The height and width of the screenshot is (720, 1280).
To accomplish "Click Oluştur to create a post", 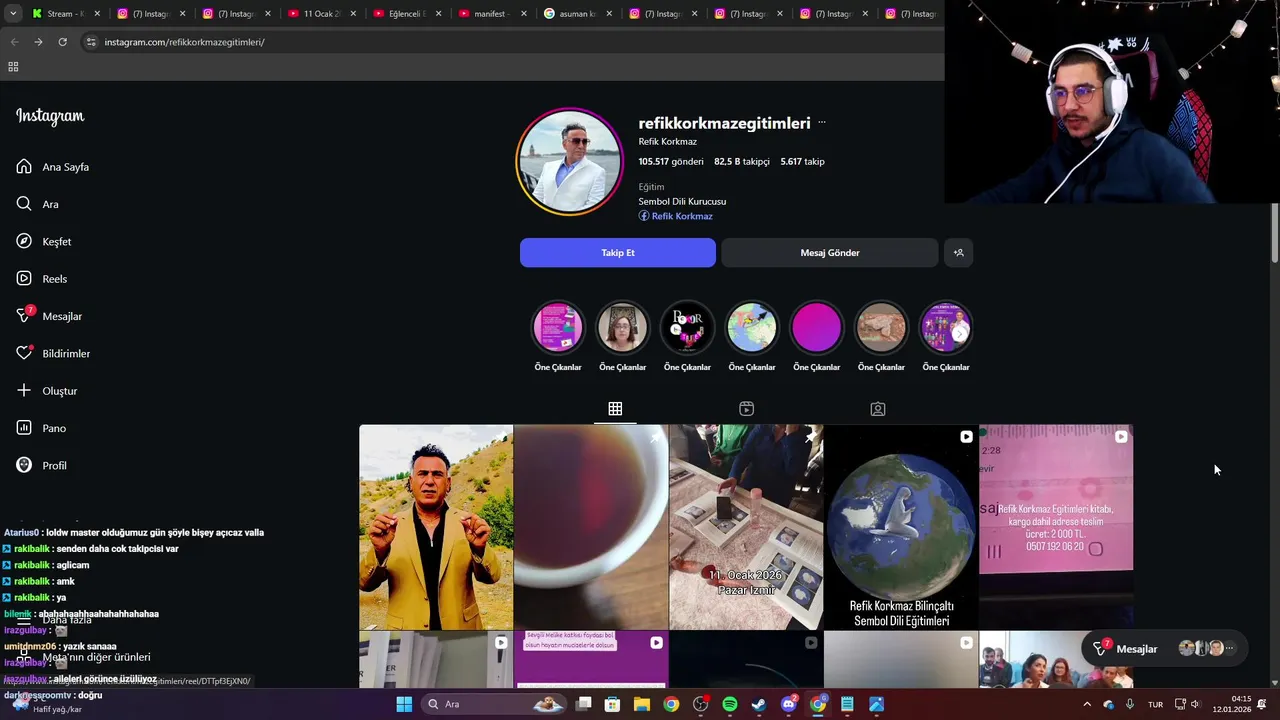I will click(47, 391).
